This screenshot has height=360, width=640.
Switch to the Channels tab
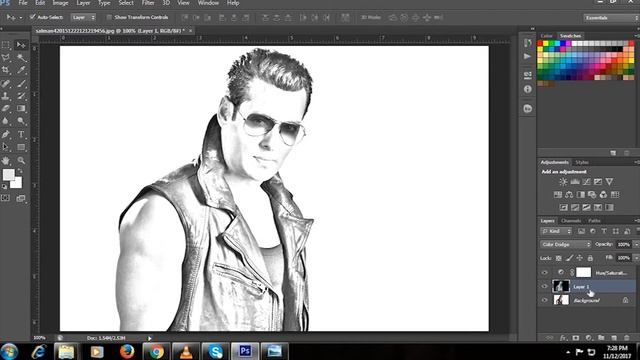tap(571, 221)
